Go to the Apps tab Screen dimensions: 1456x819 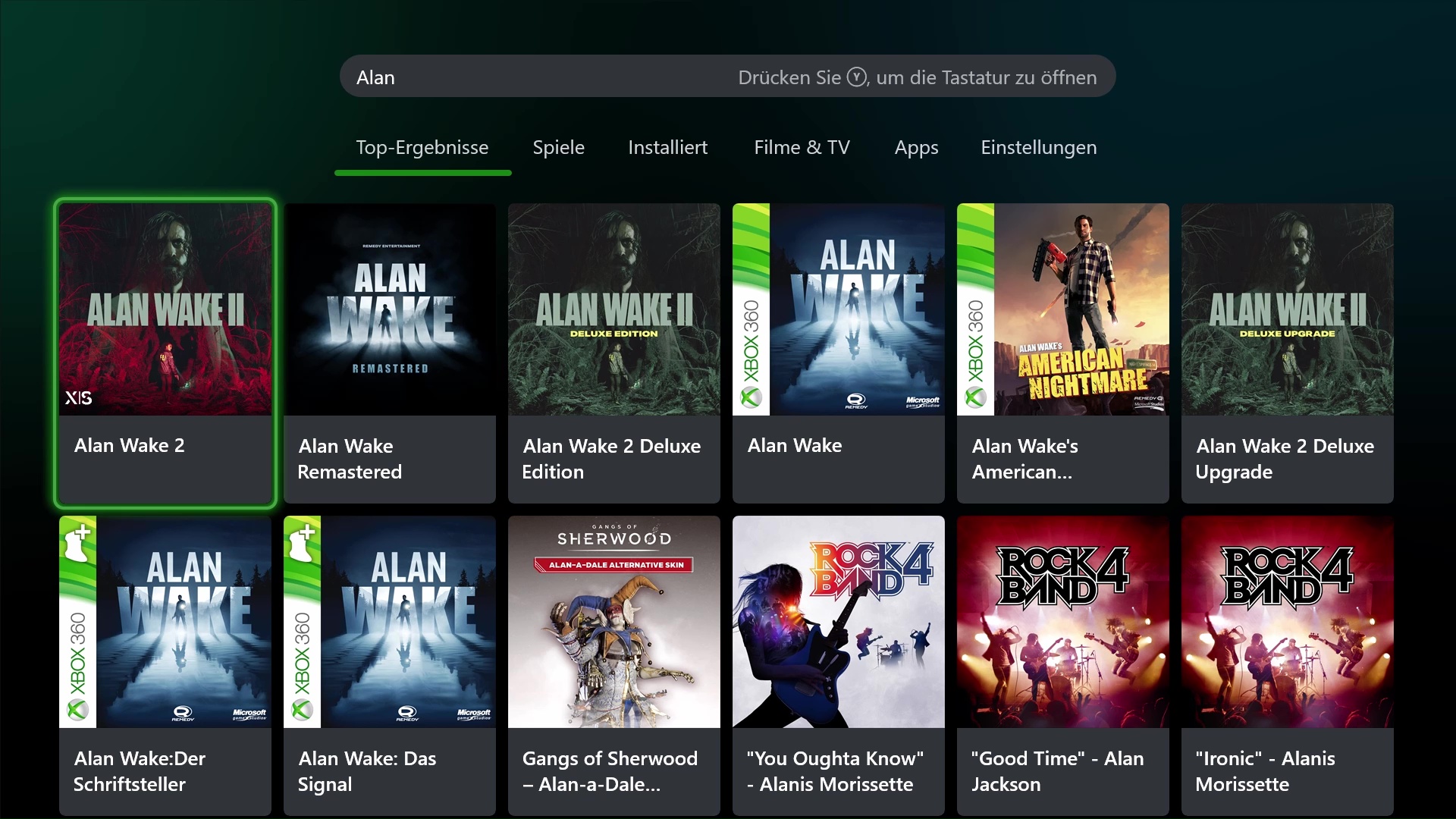pos(916,147)
